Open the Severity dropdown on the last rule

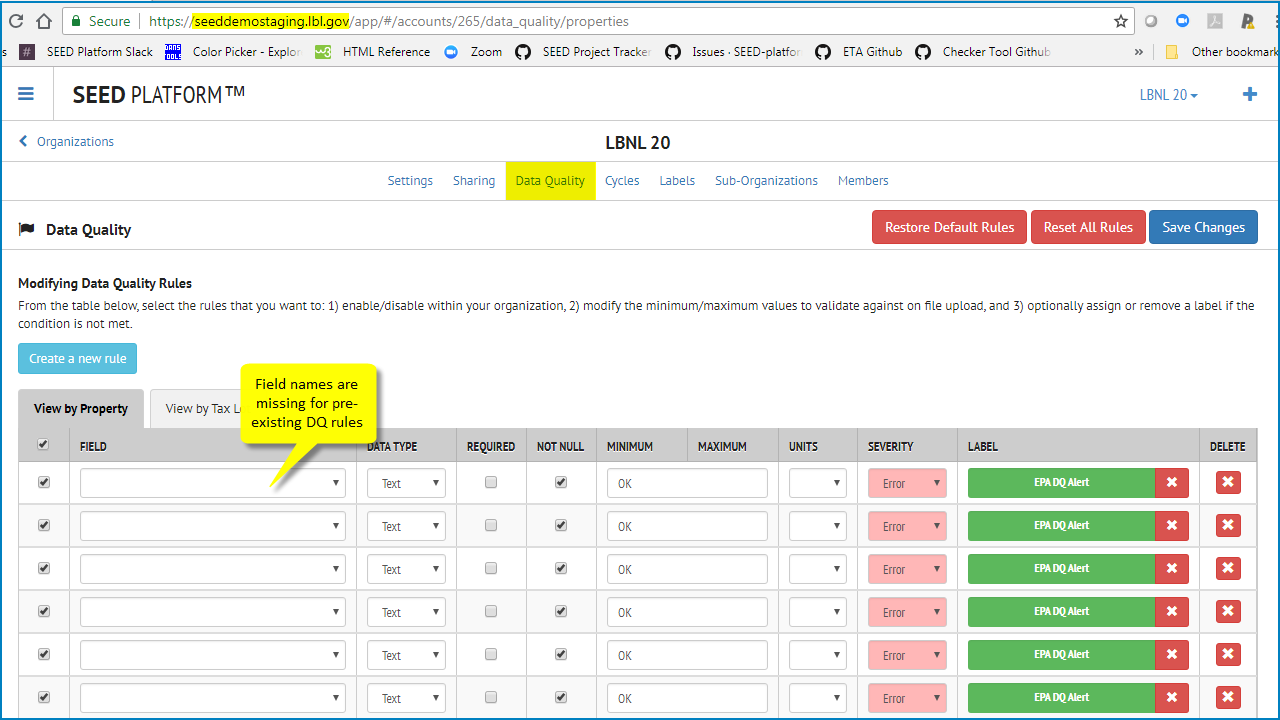(906, 697)
